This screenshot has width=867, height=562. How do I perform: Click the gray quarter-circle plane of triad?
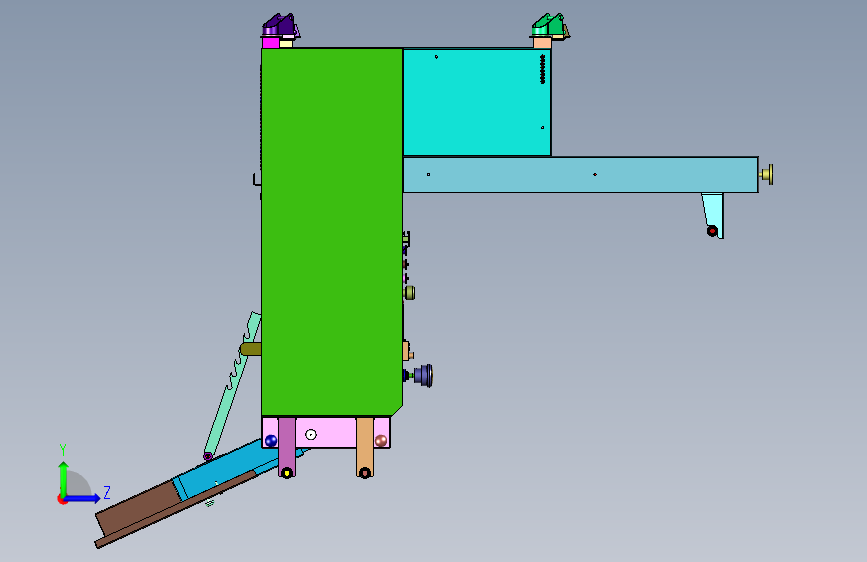click(79, 484)
